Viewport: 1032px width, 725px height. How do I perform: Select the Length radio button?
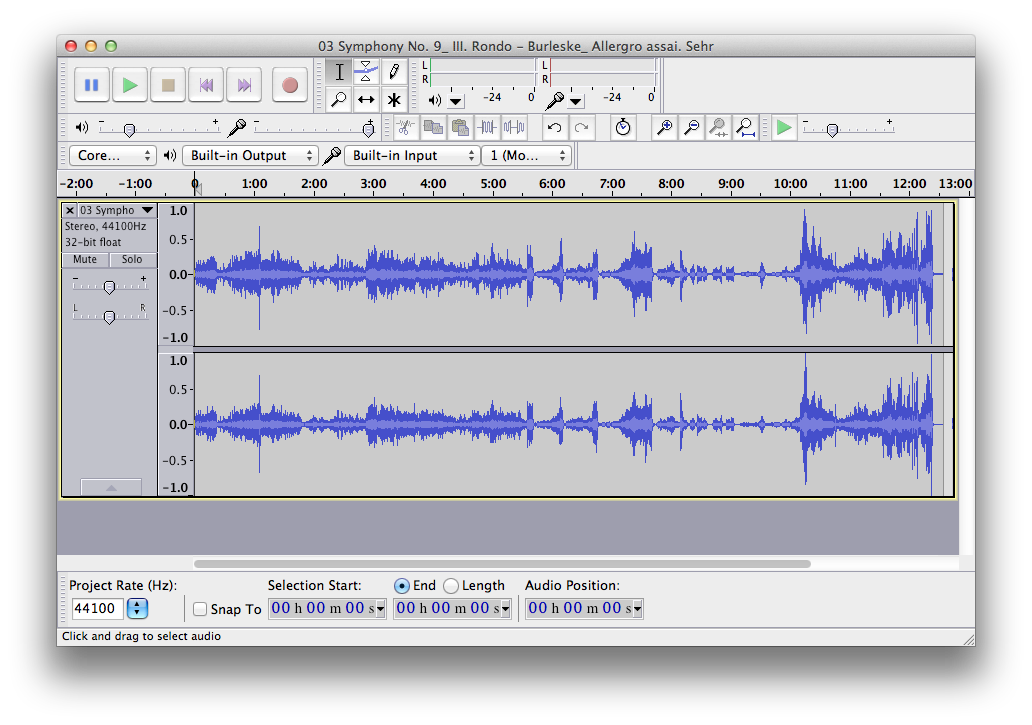point(451,586)
